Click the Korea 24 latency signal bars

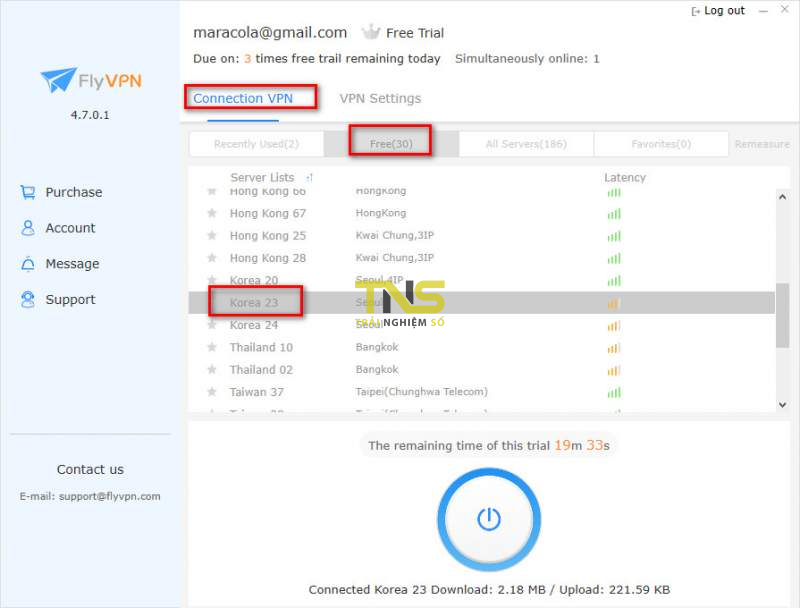614,325
